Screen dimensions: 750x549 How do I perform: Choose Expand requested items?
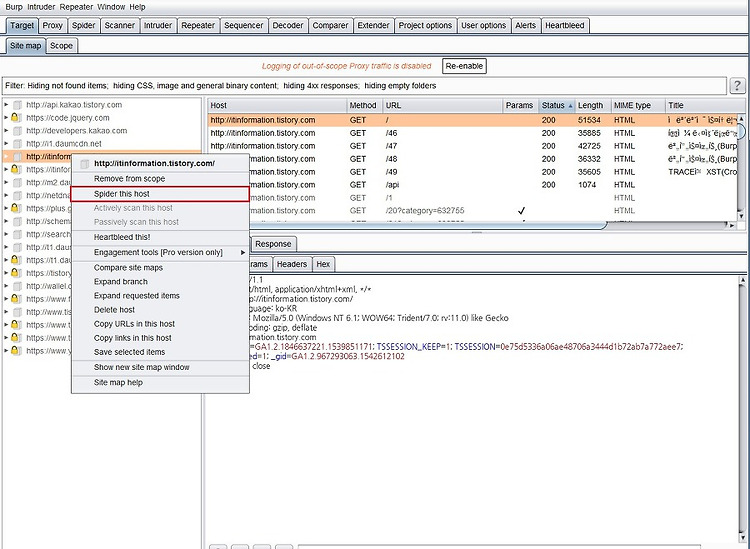[160, 296]
